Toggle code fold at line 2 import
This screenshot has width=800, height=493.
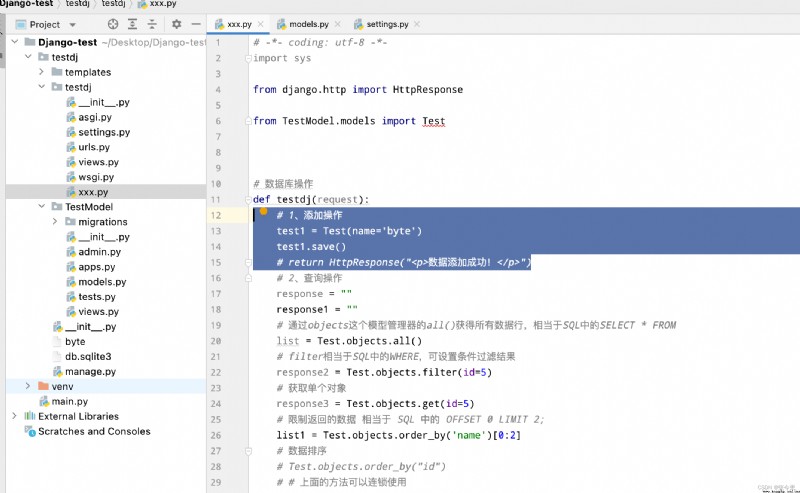(248, 59)
